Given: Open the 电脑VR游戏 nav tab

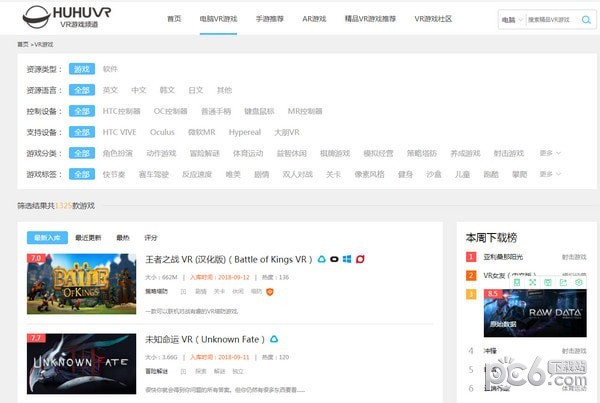Looking at the screenshot, I should (218, 19).
